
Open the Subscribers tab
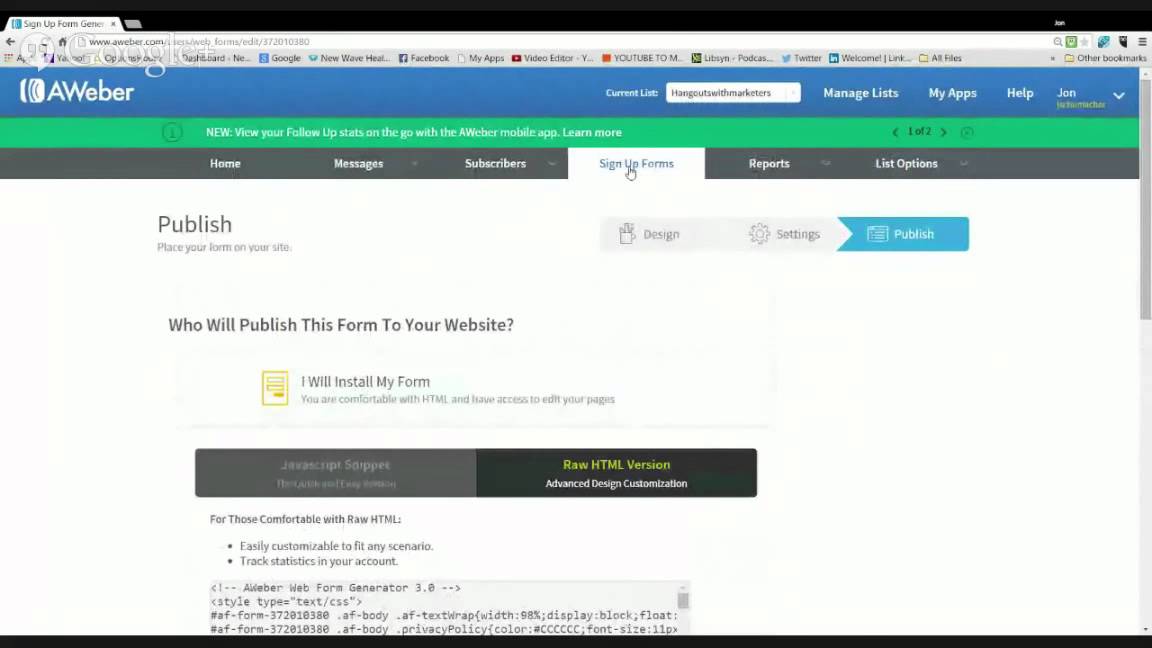(495, 164)
